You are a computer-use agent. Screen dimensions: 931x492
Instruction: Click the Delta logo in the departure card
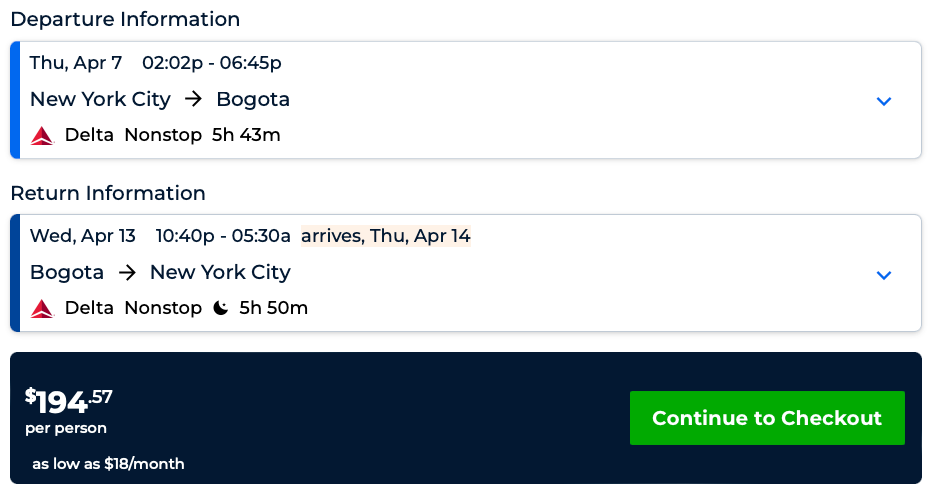pyautogui.click(x=42, y=135)
